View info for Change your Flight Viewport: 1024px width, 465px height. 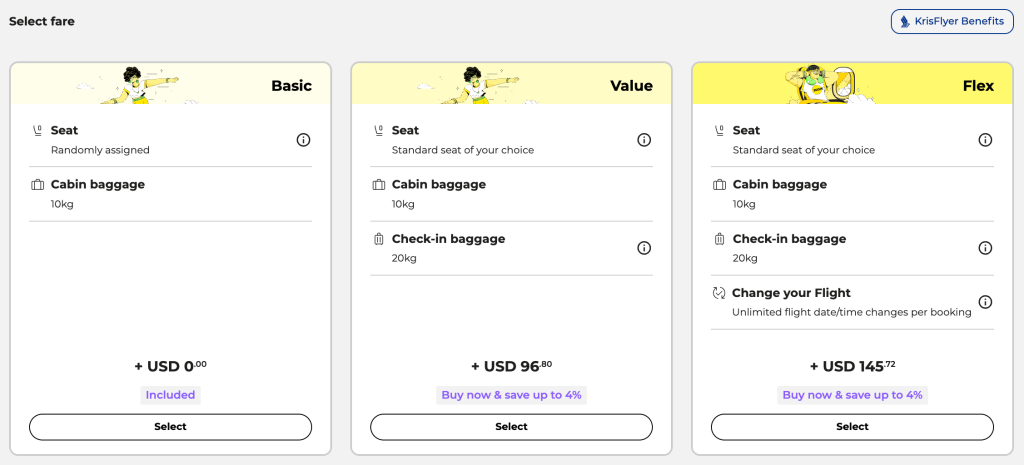point(985,302)
